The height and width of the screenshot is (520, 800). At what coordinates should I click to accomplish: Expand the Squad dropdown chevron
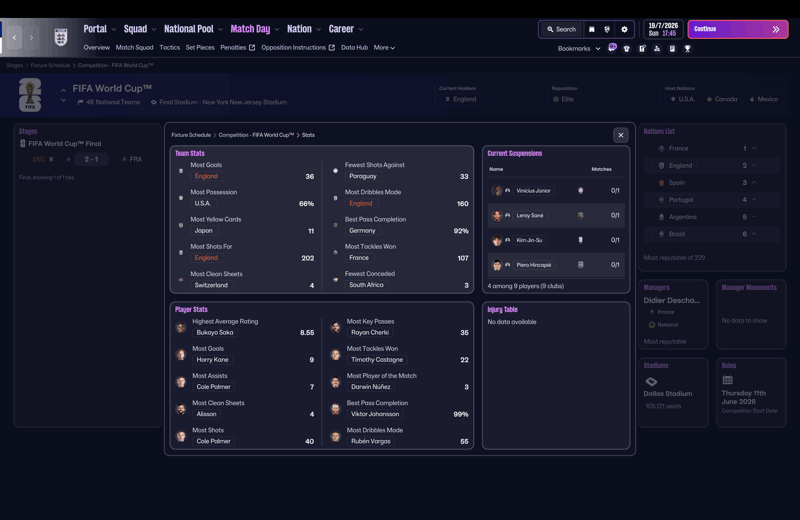[154, 30]
